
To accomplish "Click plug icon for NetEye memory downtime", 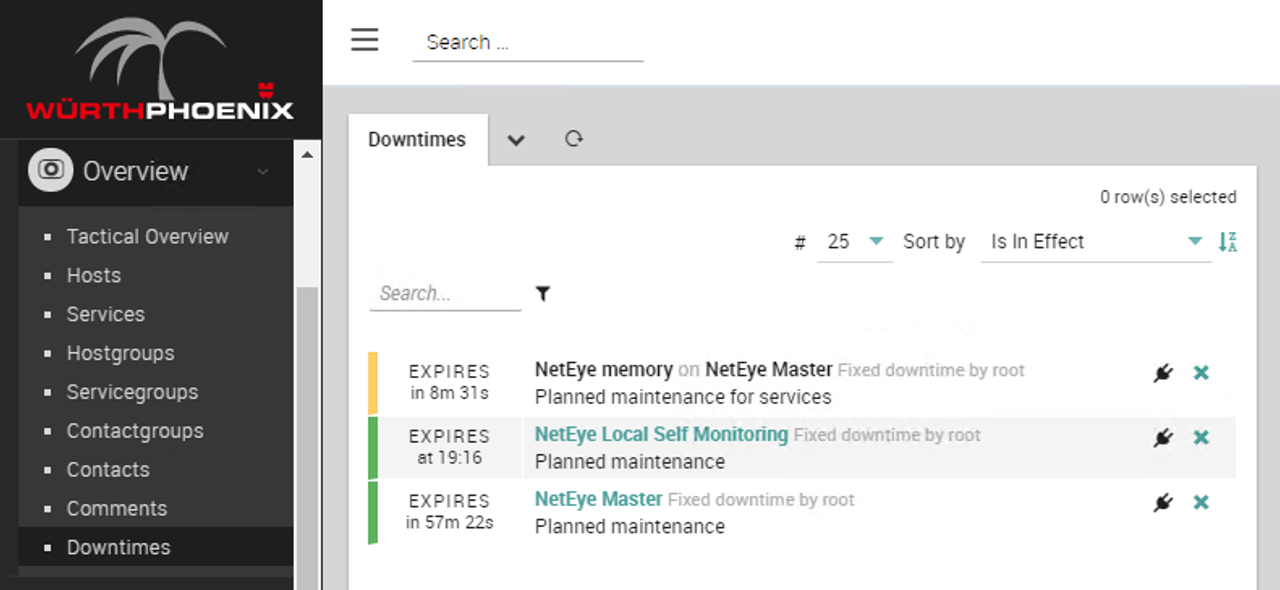I will 1162,373.
